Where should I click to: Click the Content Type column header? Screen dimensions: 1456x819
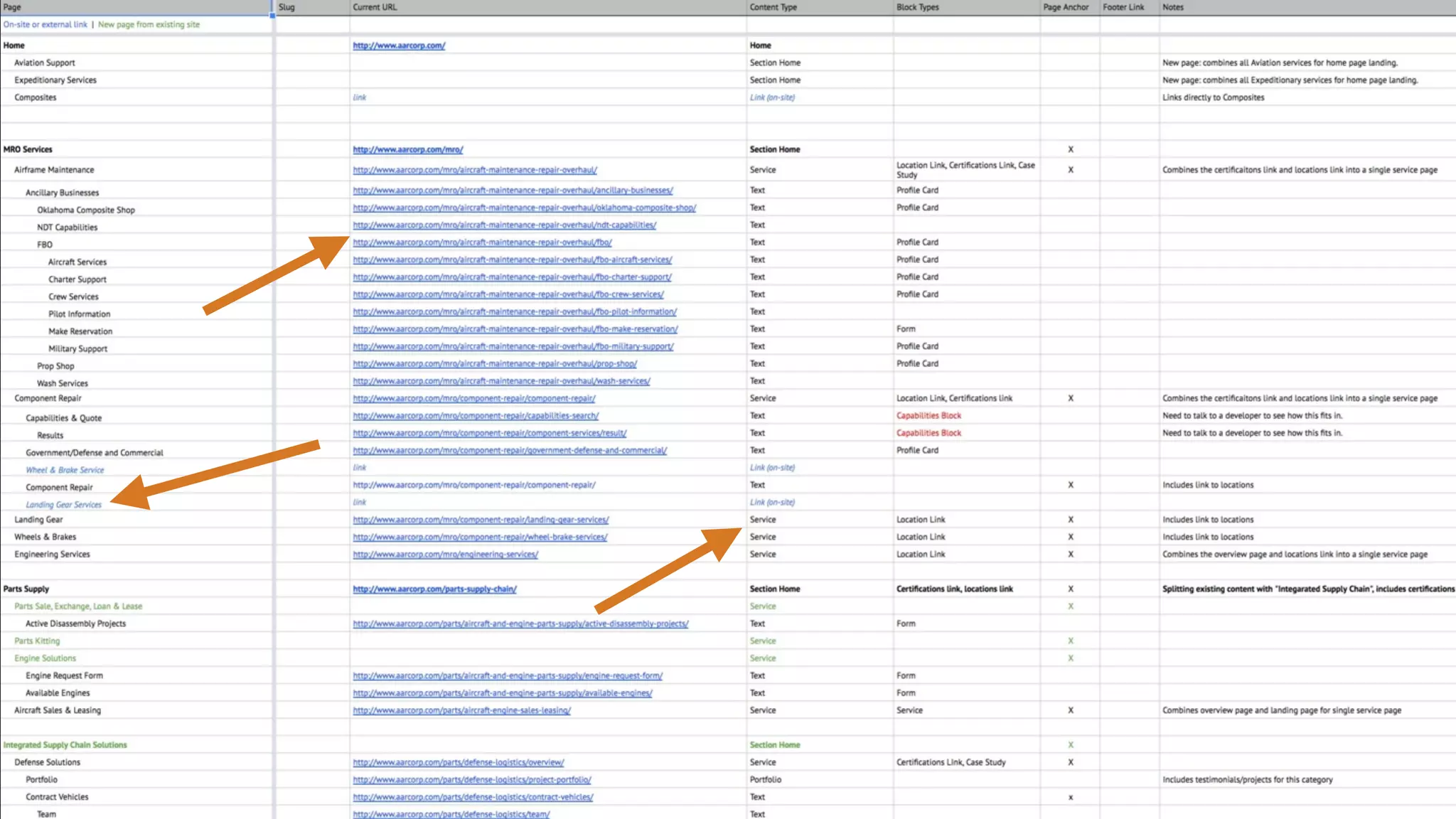773,7
